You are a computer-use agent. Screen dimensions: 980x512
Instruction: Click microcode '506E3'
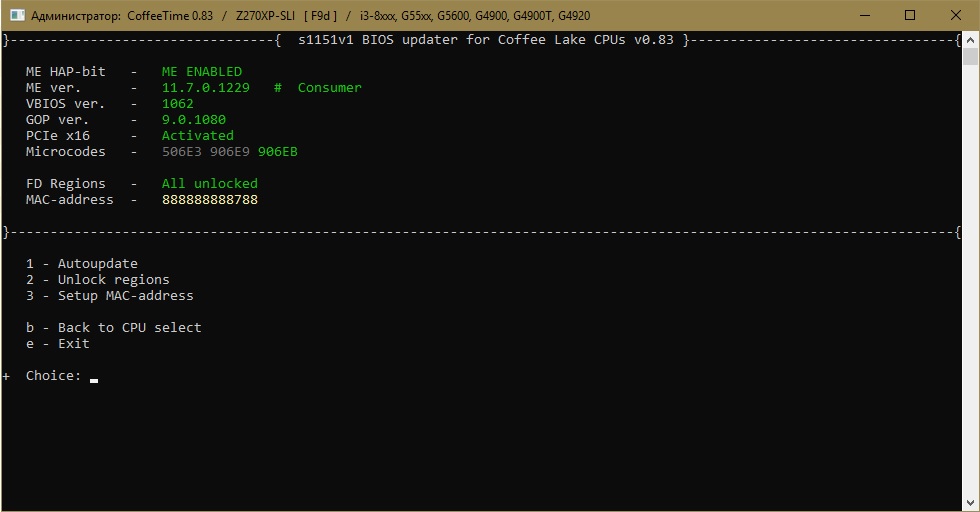tap(182, 152)
